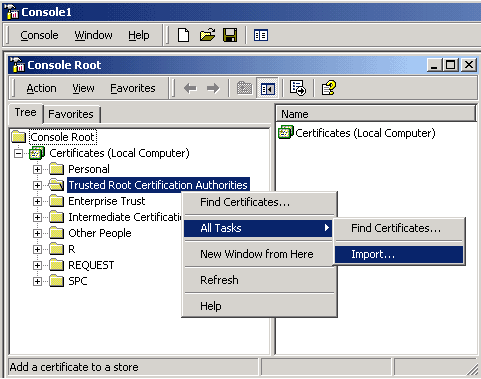Screen dimensions: 481x379
Task: Select Certificates (Local Computer) tree label
Action: (x=119, y=153)
